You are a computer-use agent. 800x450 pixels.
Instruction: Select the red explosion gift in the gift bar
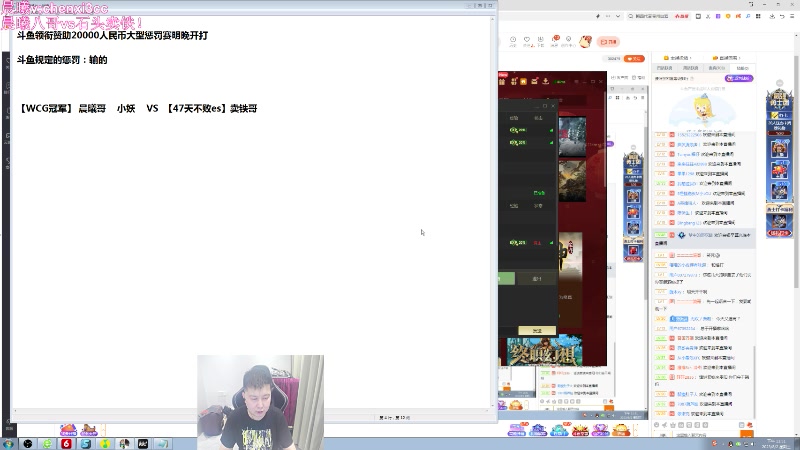pos(580,430)
